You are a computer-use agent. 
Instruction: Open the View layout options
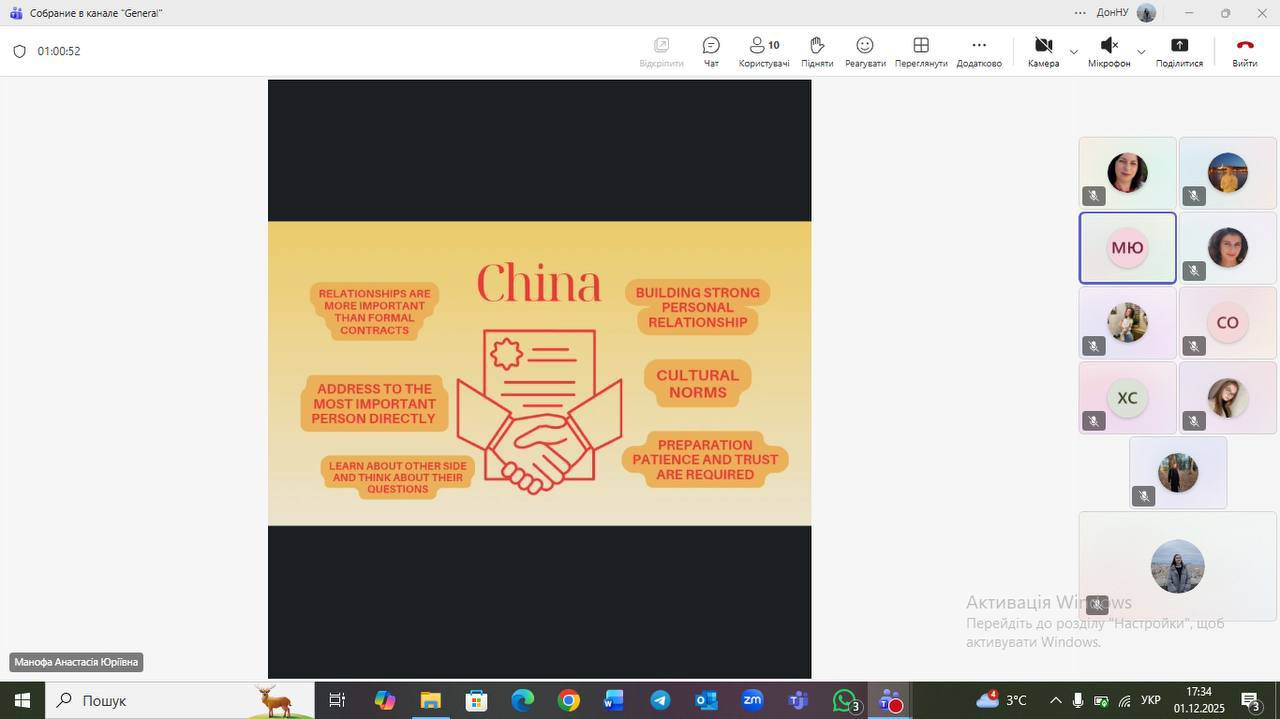tap(921, 51)
